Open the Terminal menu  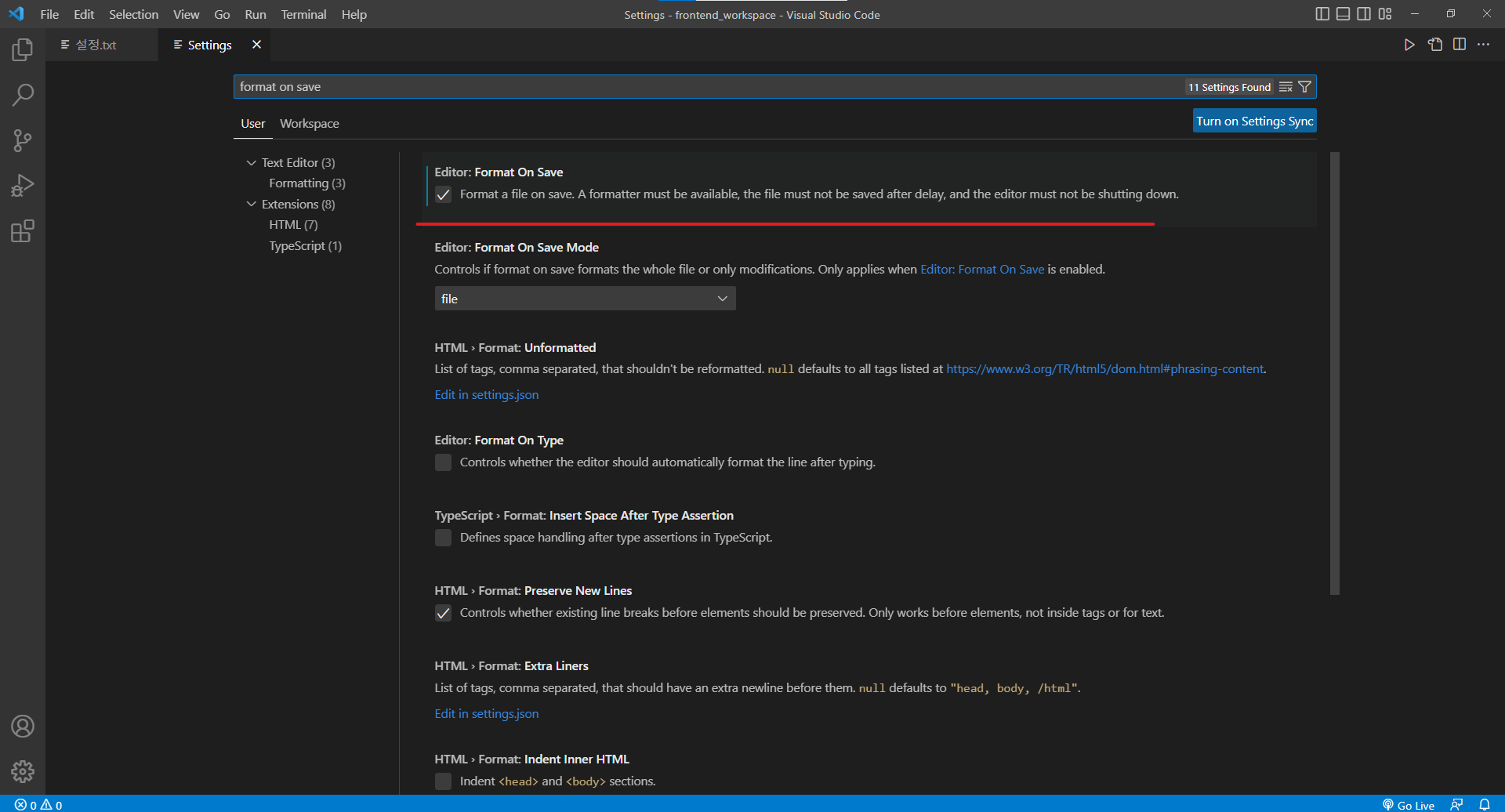pos(303,14)
